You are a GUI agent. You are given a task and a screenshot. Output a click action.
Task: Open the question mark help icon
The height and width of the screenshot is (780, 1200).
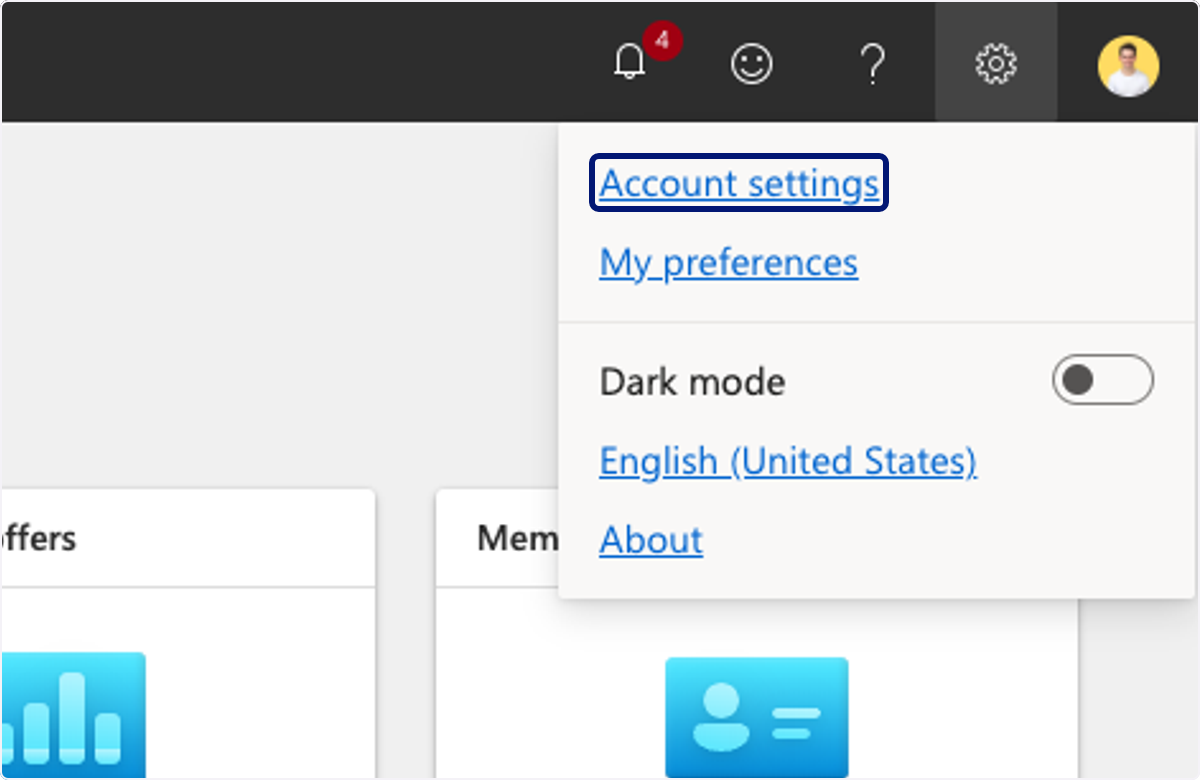873,65
